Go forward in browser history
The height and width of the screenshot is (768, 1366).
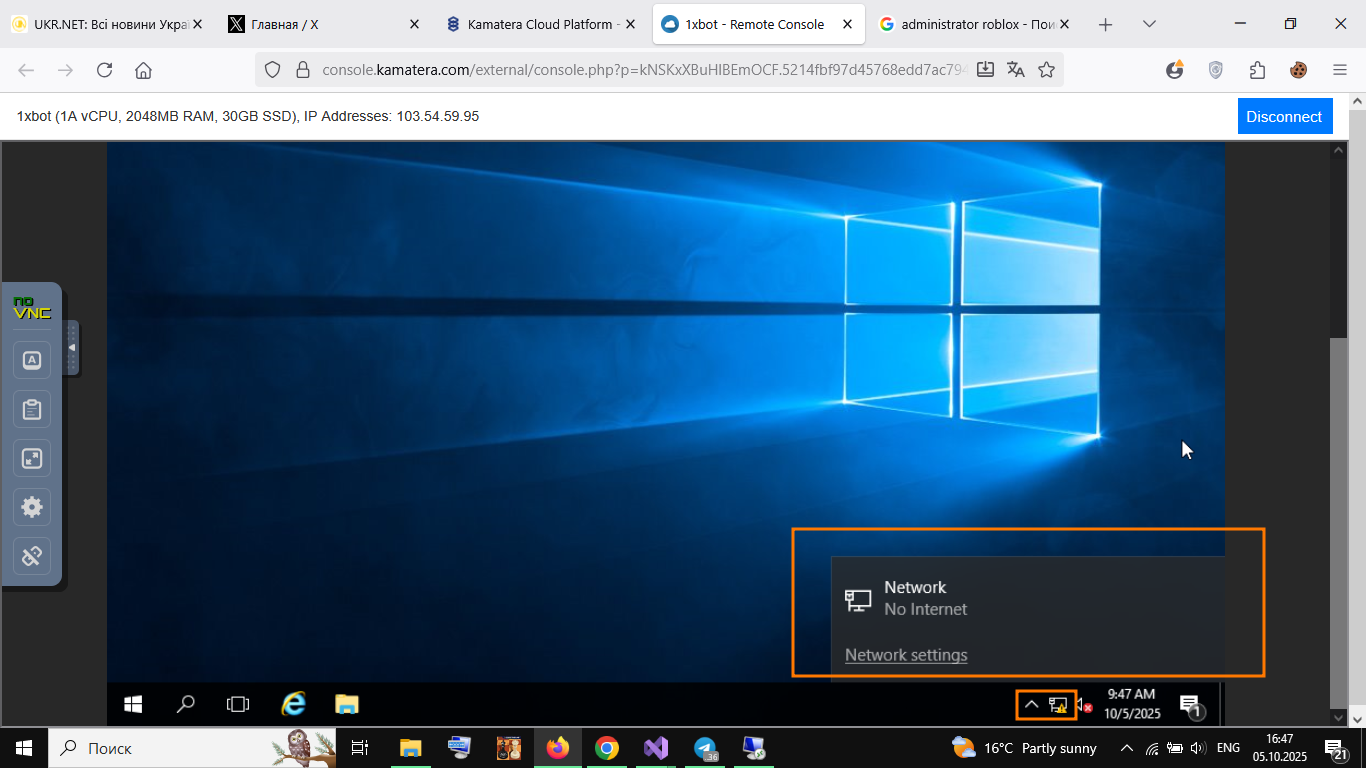click(65, 70)
